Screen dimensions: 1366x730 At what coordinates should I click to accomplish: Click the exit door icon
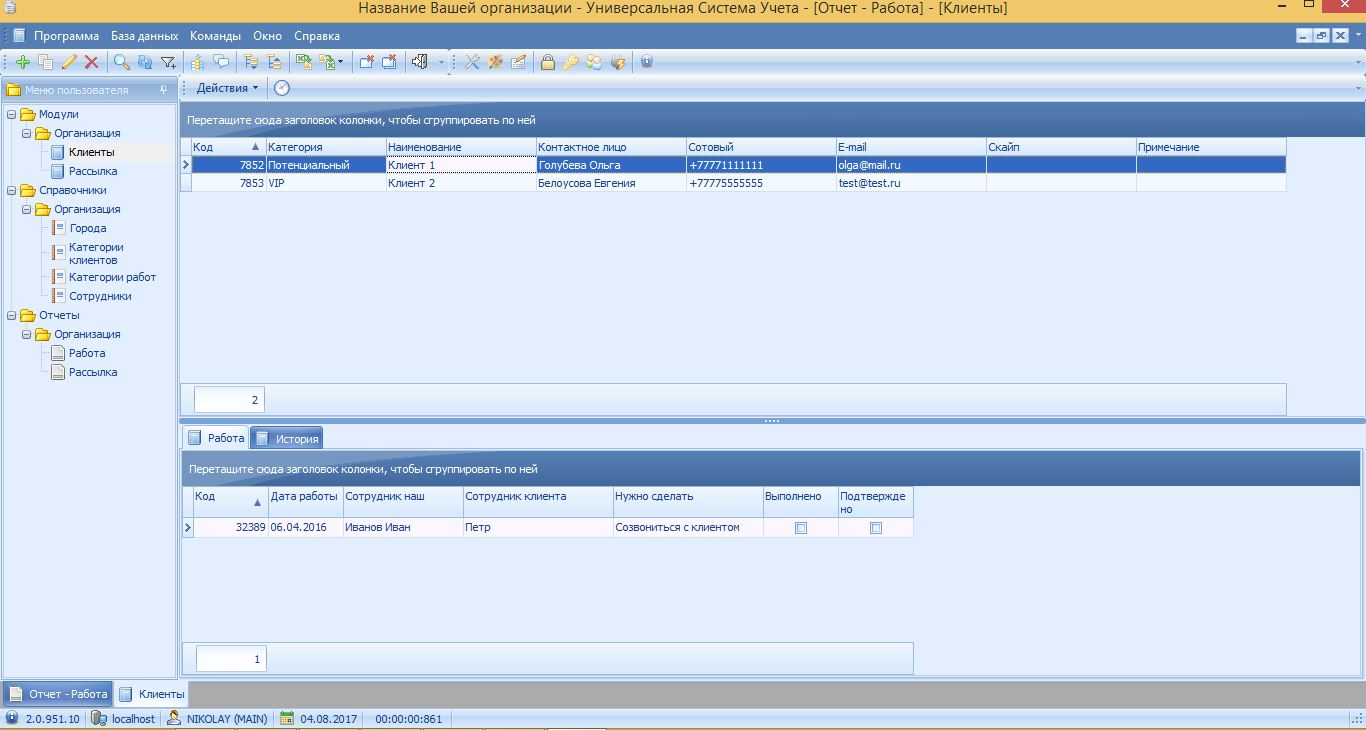tap(419, 62)
